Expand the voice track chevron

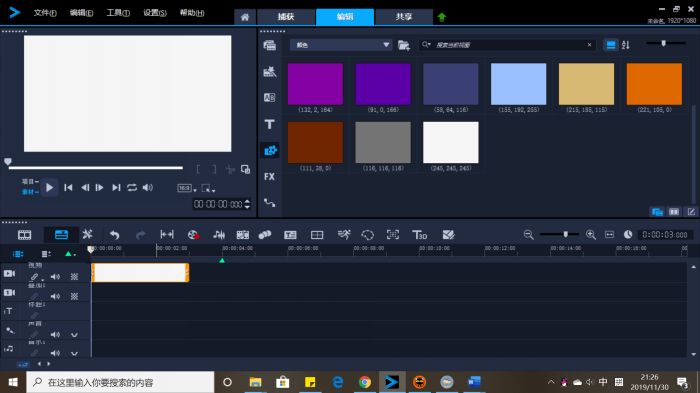click(x=74, y=334)
